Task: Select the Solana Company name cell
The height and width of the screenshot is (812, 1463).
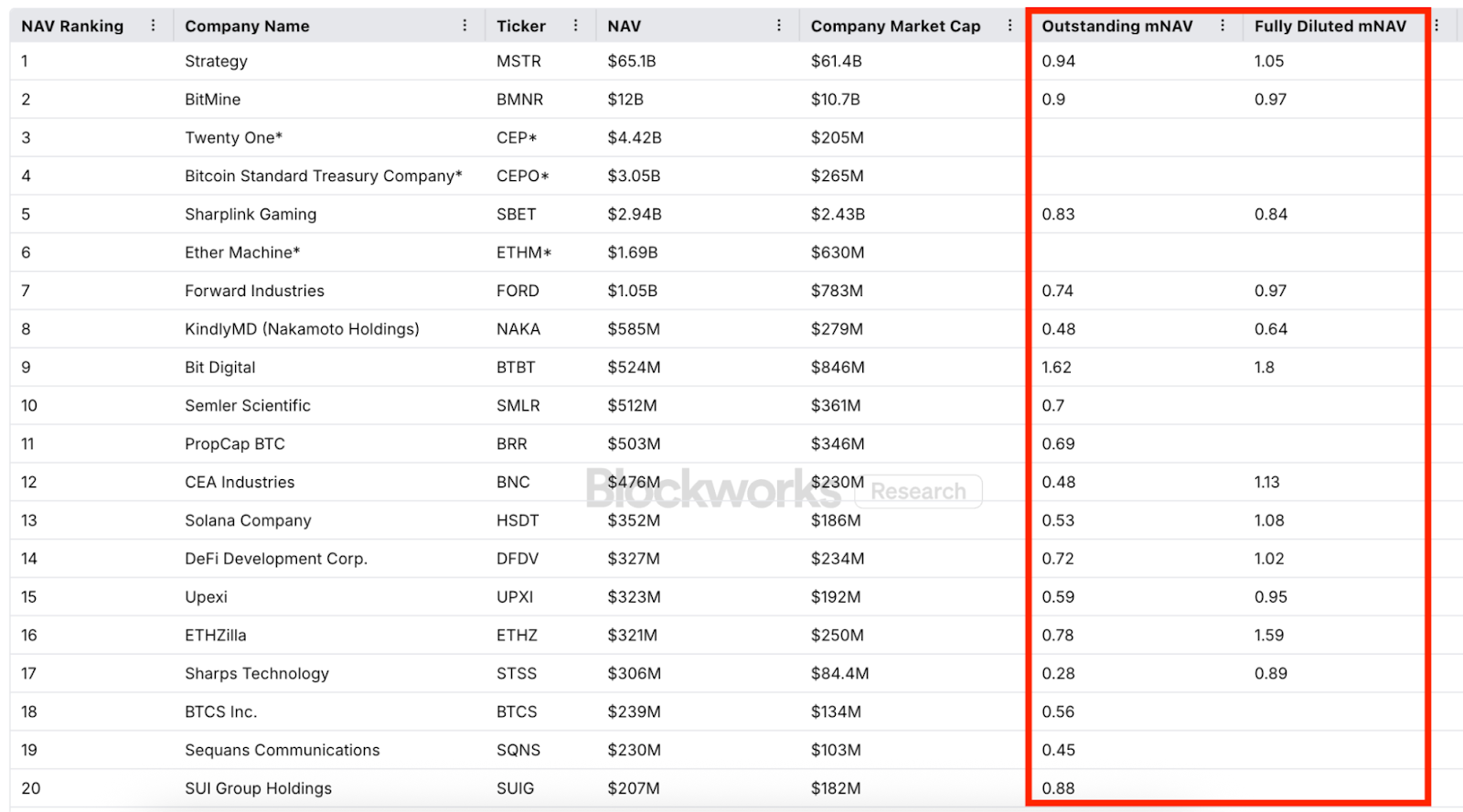Action: tap(248, 521)
